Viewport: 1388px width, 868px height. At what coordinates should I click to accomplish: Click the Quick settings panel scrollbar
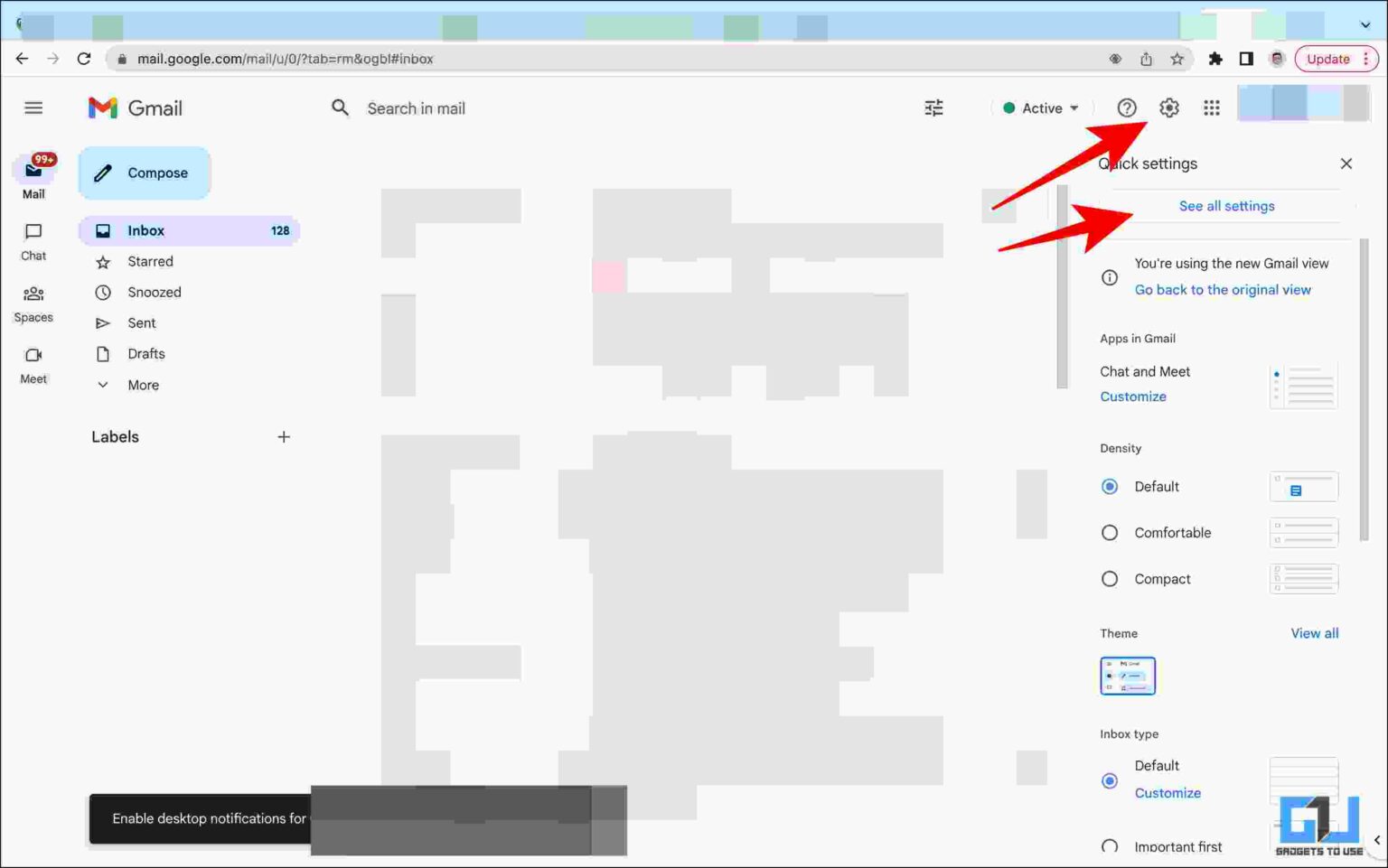[x=1364, y=388]
